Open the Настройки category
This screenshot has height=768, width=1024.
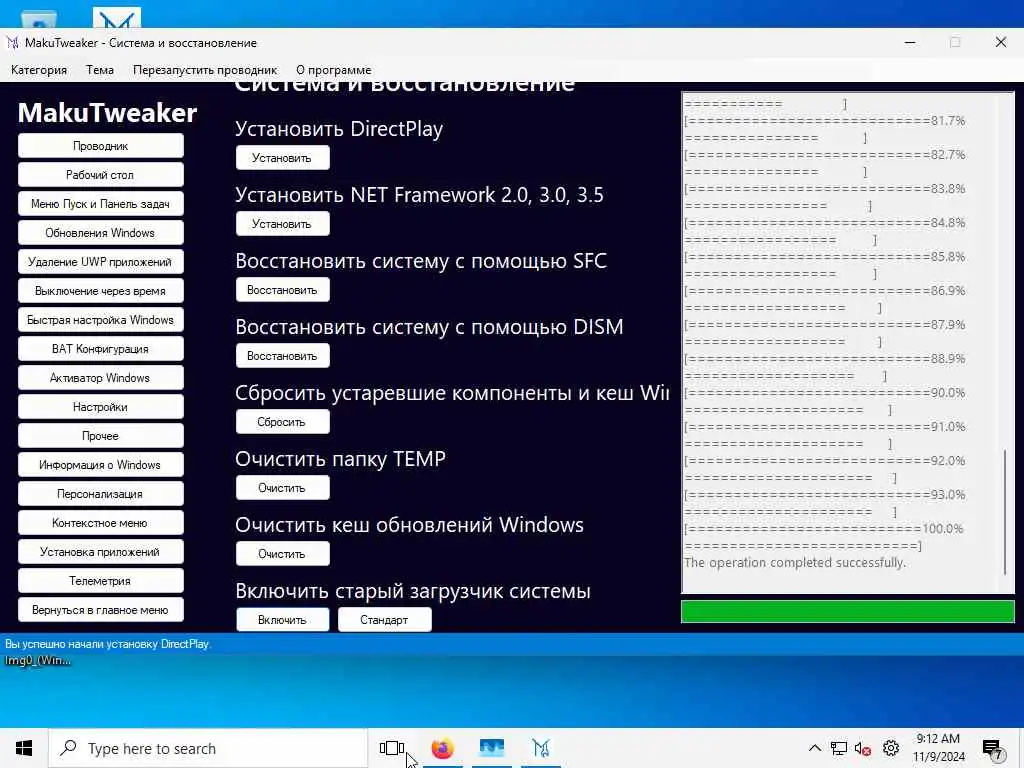(x=101, y=407)
